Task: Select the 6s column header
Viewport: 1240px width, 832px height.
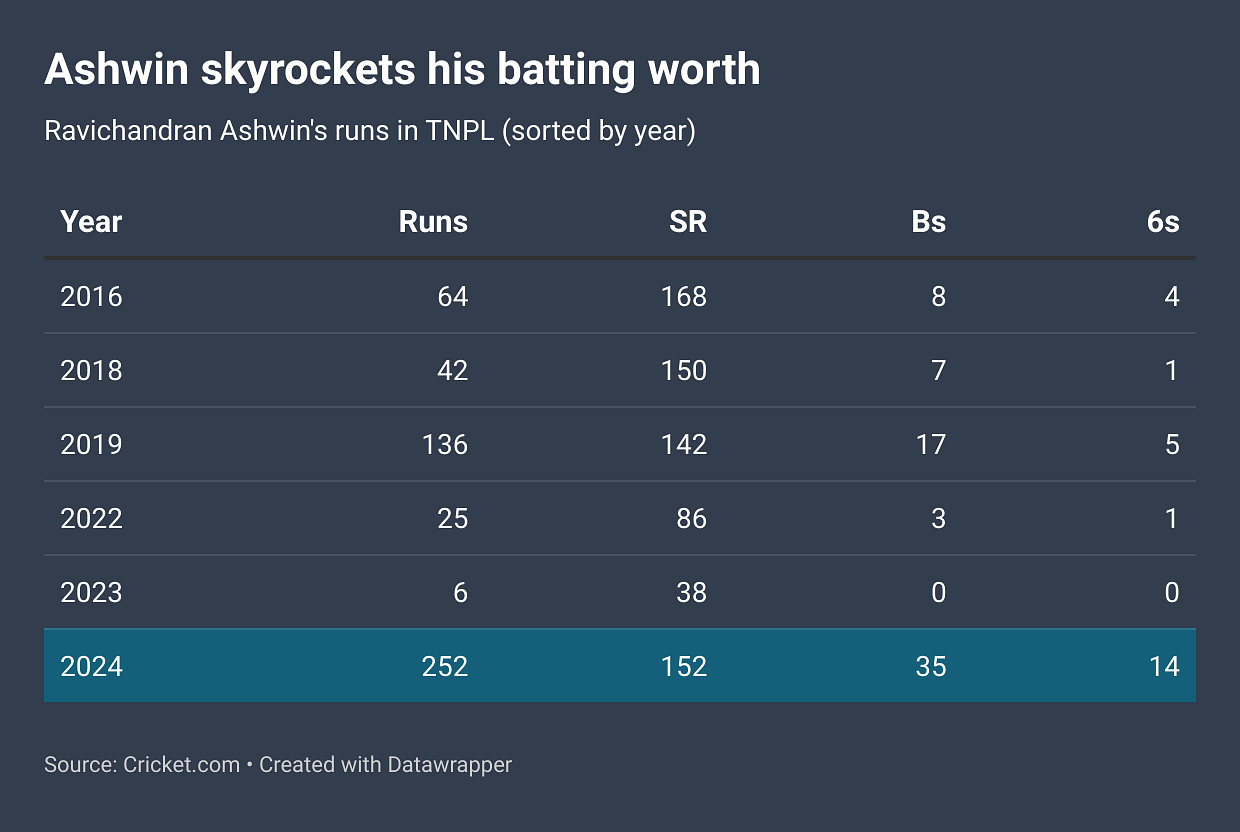Action: [x=1163, y=221]
